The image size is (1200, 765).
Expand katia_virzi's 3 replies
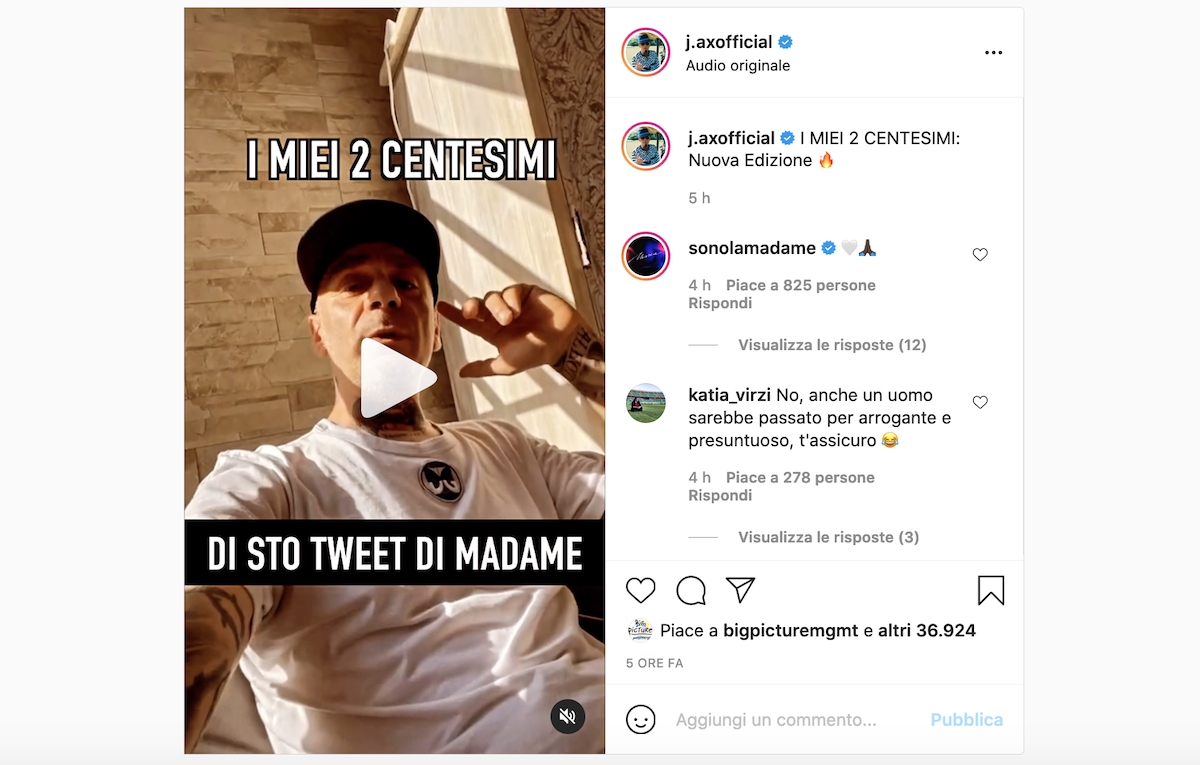828,537
